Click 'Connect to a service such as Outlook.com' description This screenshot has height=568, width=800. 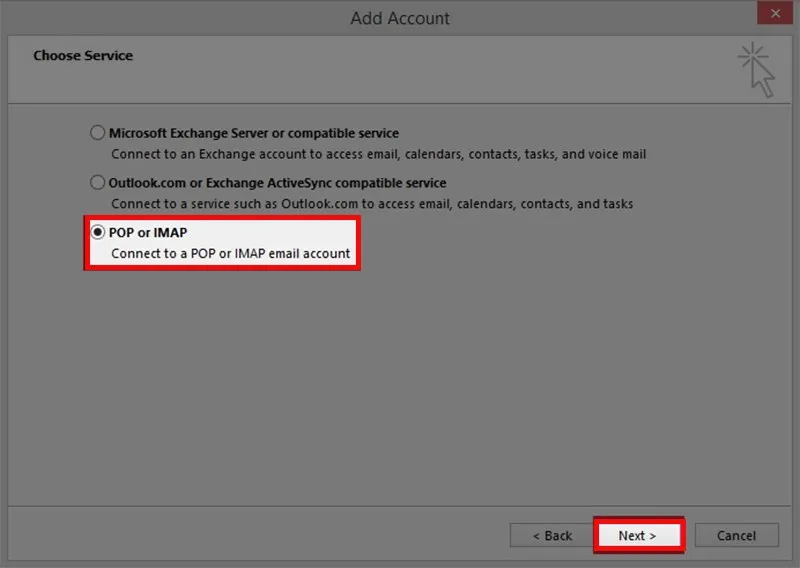[372, 204]
